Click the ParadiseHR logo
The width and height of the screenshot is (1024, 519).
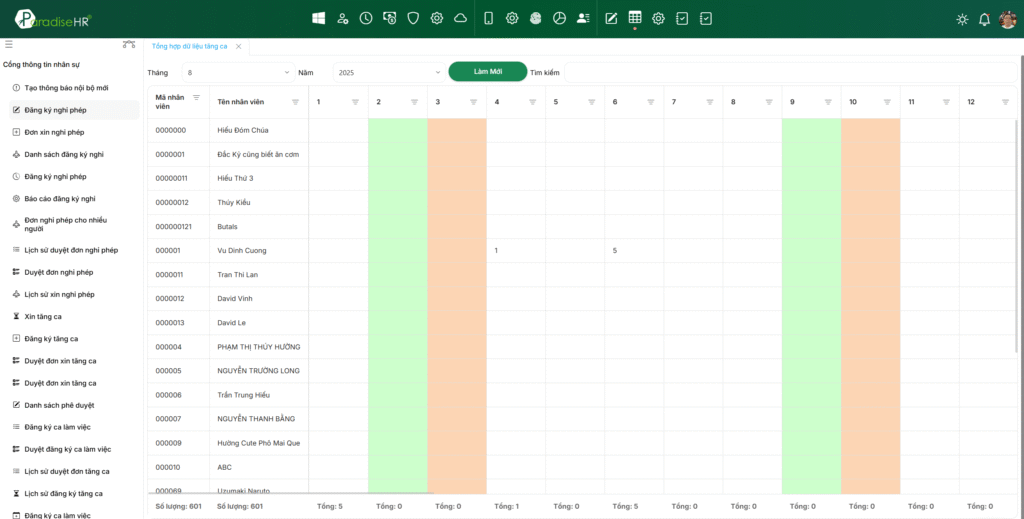pos(54,20)
